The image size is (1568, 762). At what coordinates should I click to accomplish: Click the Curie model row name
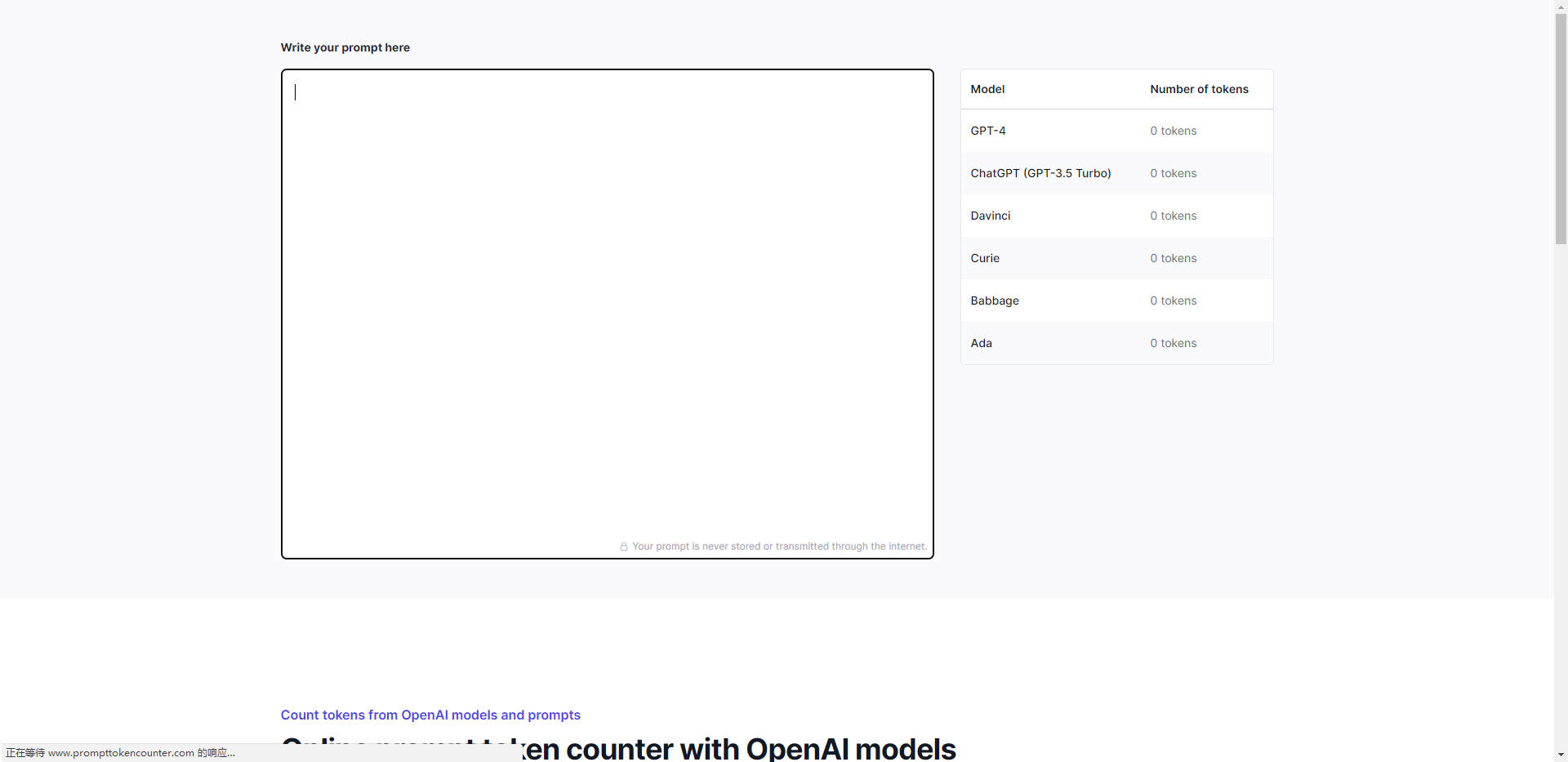click(985, 258)
